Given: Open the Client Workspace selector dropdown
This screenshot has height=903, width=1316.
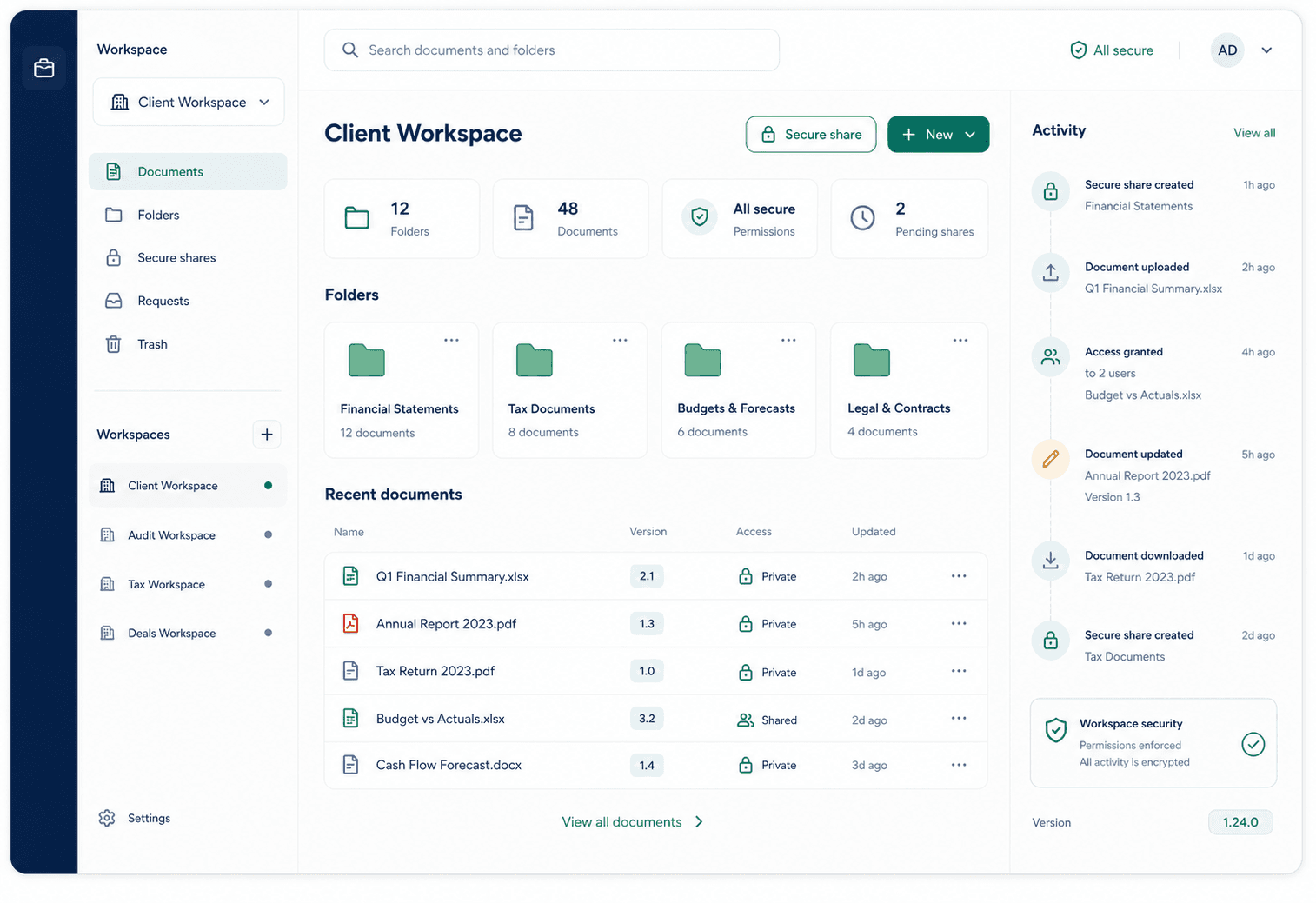Looking at the screenshot, I should tap(189, 102).
